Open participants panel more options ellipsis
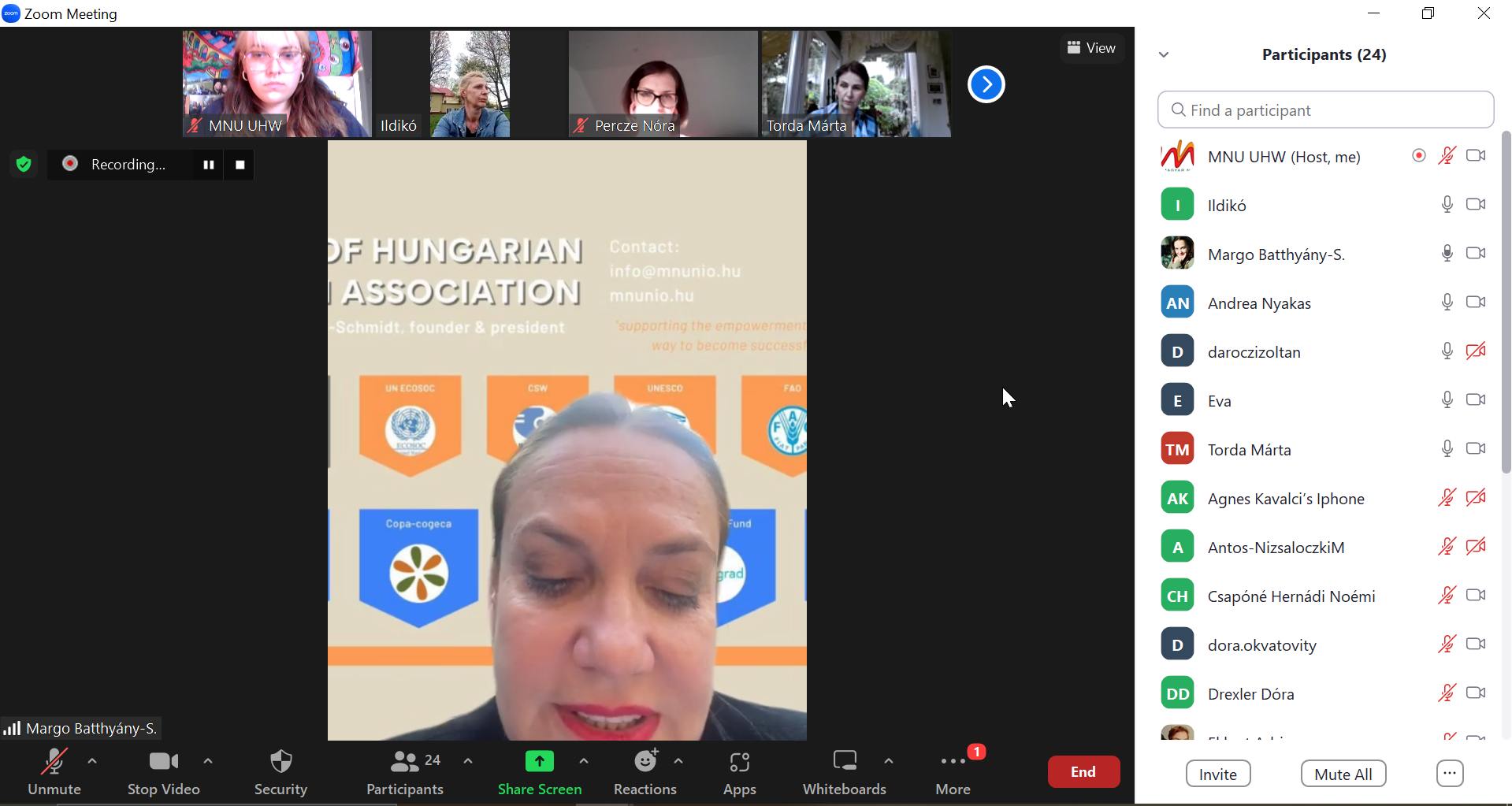 click(x=1450, y=774)
